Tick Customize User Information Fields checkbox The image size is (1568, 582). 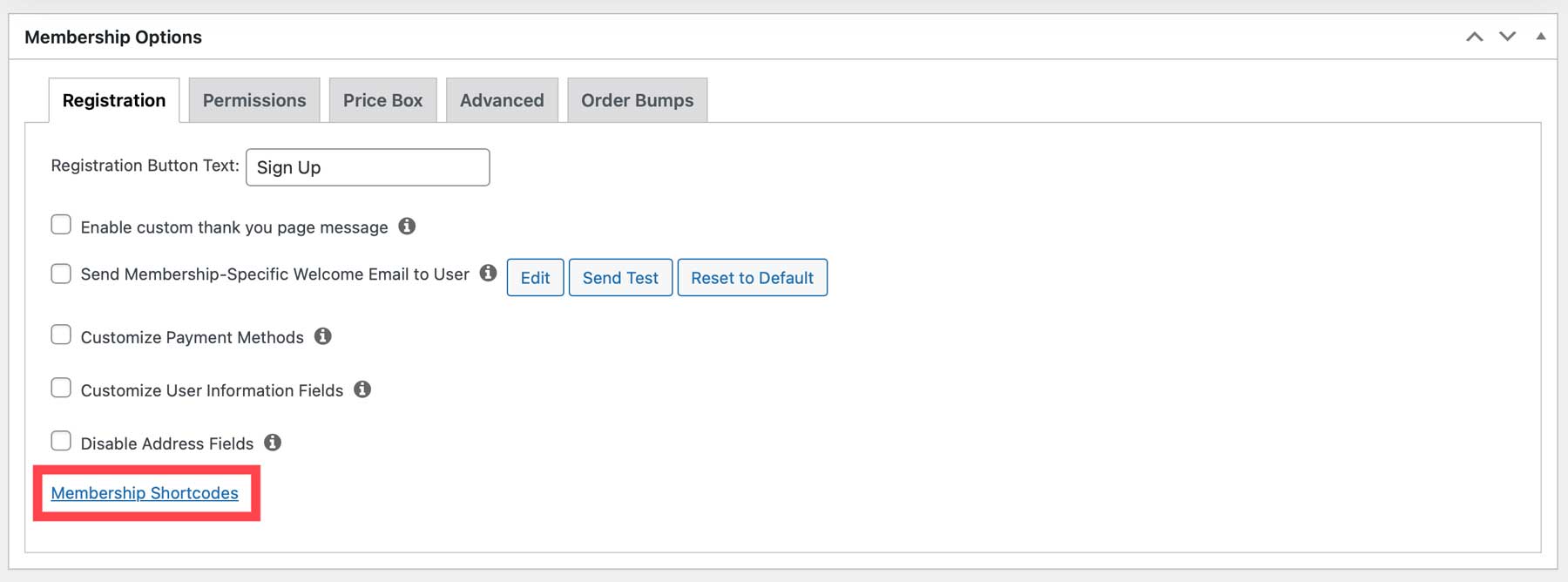[x=61, y=388]
